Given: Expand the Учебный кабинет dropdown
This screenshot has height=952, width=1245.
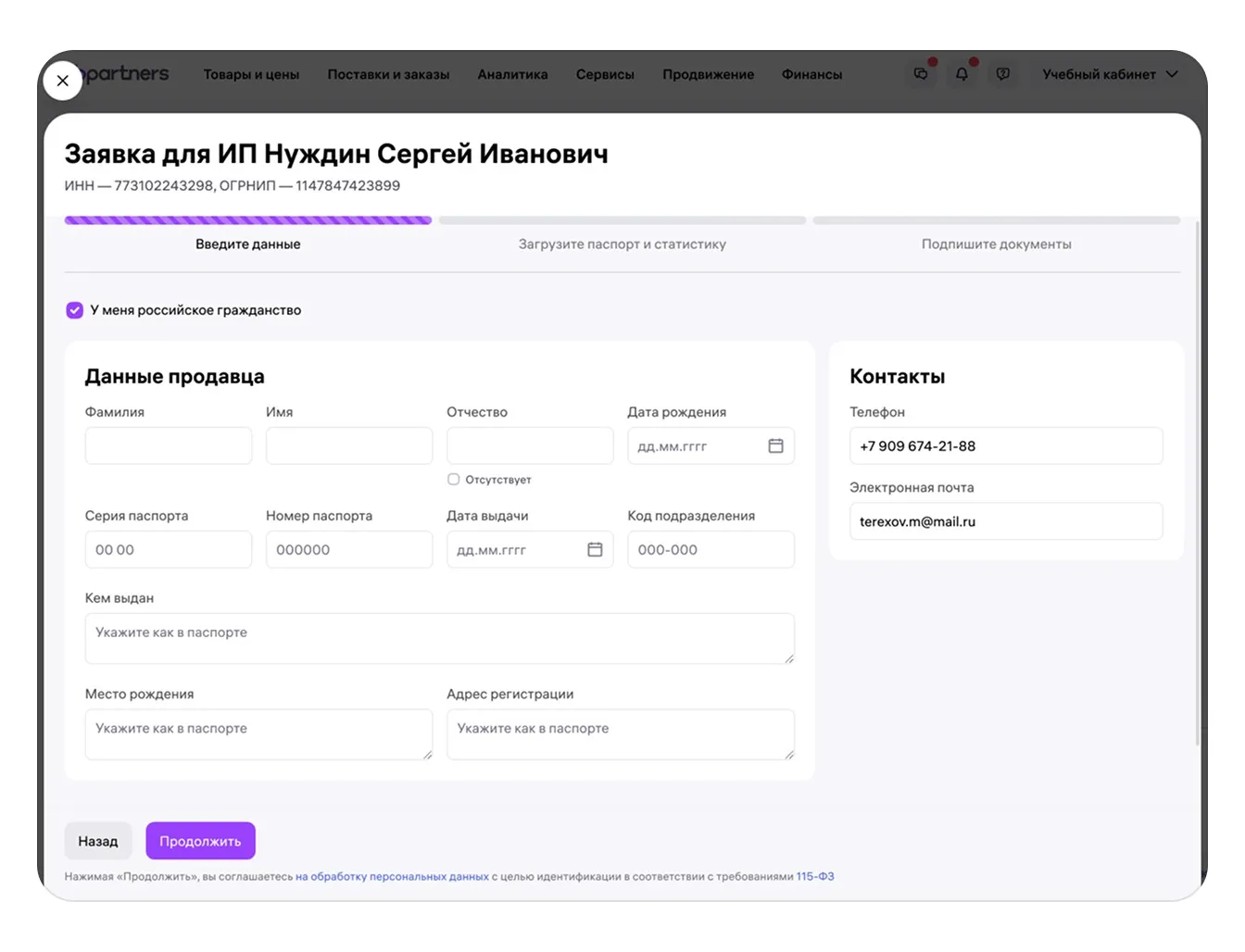Looking at the screenshot, I should 1109,74.
